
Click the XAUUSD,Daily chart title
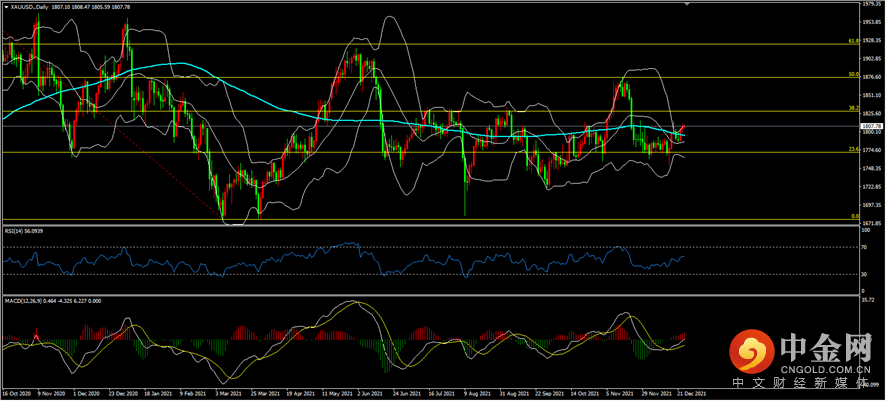tap(29, 5)
